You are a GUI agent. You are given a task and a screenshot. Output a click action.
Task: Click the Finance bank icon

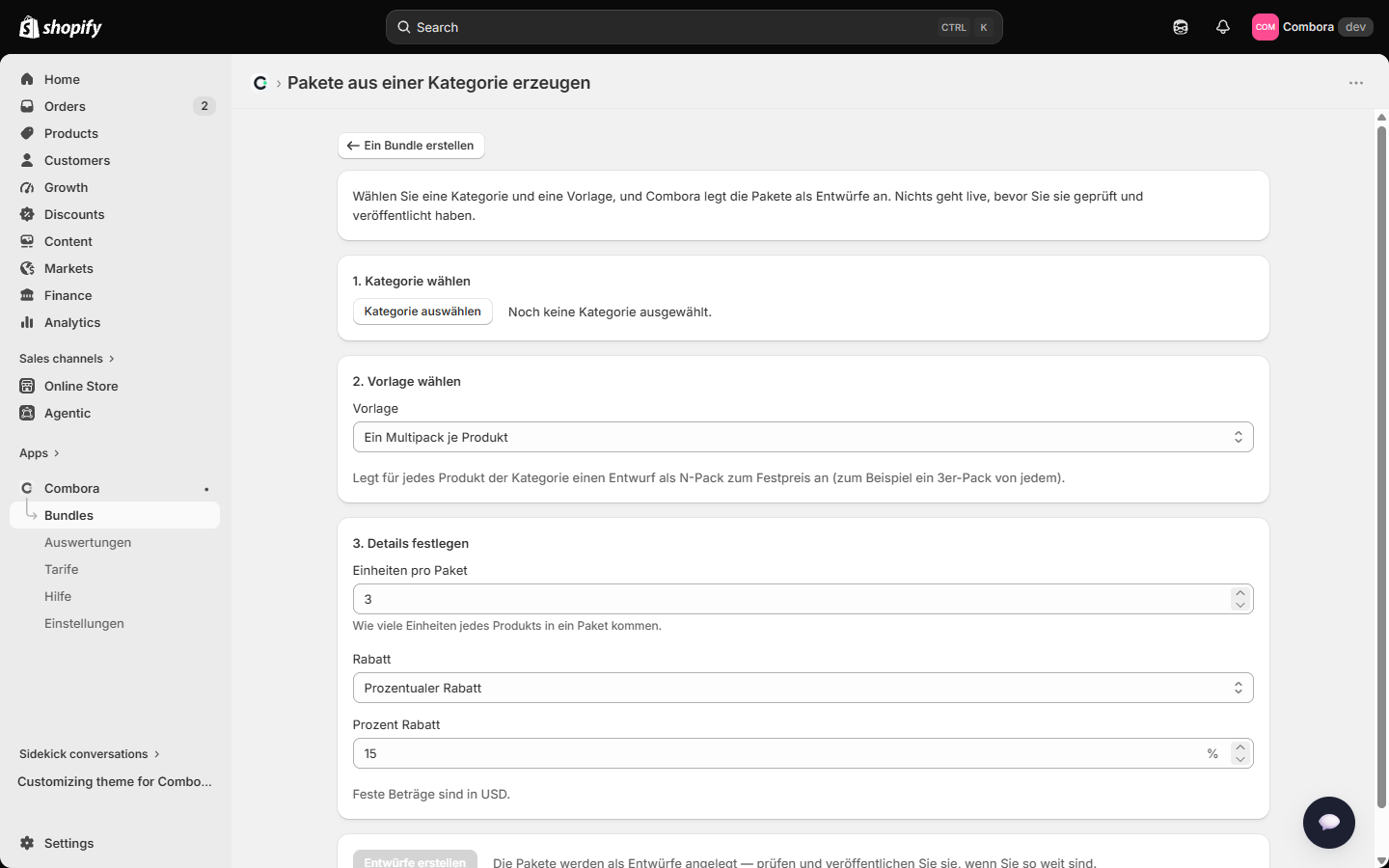pos(27,295)
